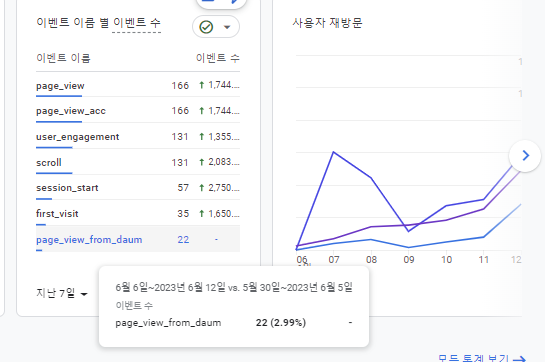Open the page_view_from_daum event row
Image resolution: width=545 pixels, height=362 pixels.
pyautogui.click(x=138, y=239)
